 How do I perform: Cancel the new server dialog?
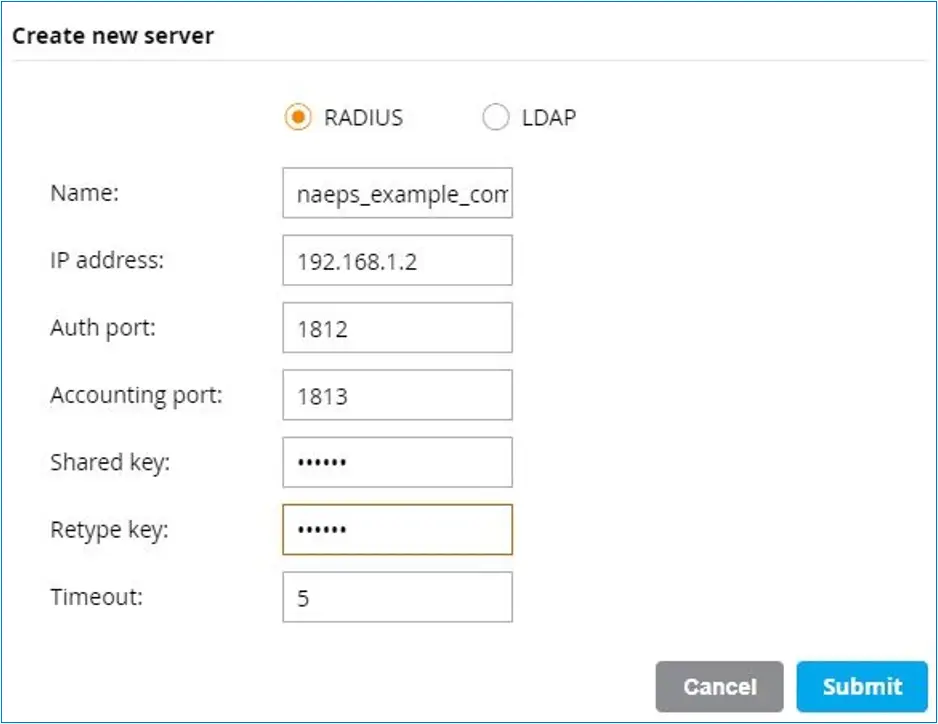719,686
